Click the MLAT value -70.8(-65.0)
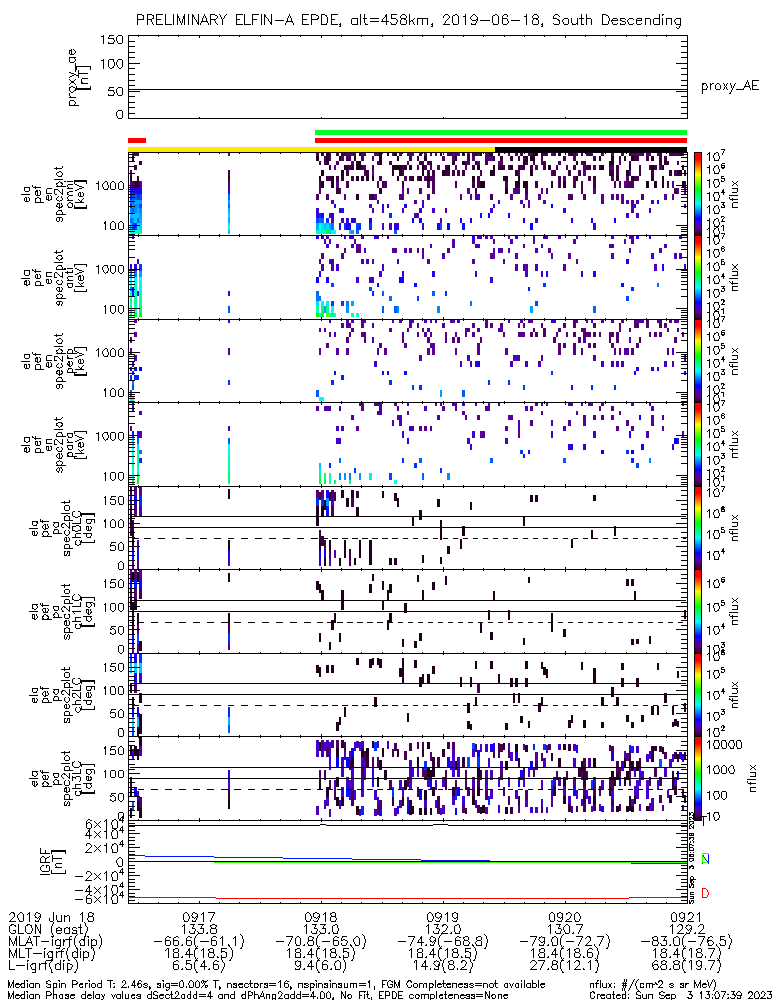Screen dimensions: 775x1000 click(x=321, y=942)
